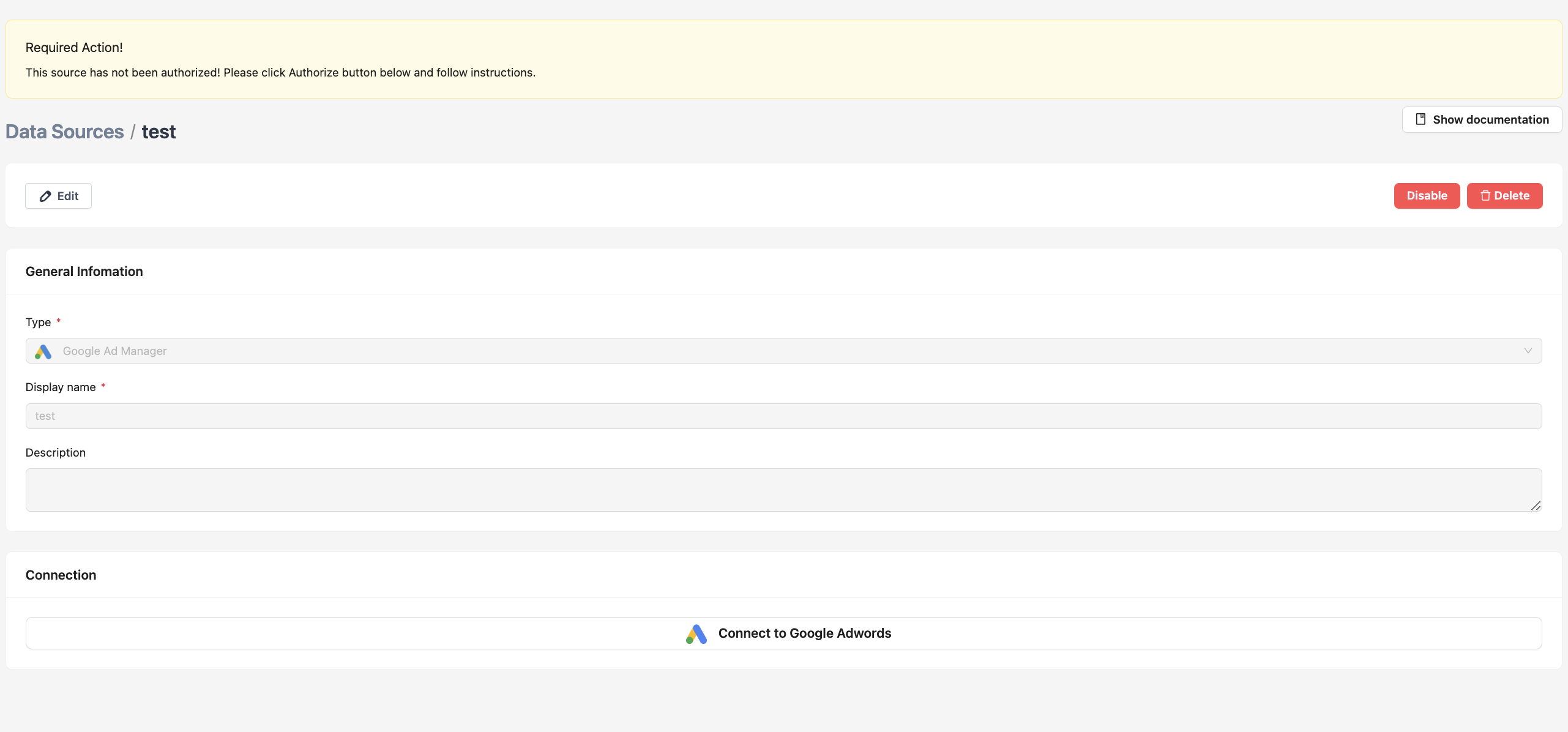The height and width of the screenshot is (732, 1568).
Task: Go to Data Sources breadcrumb link
Action: pos(64,132)
